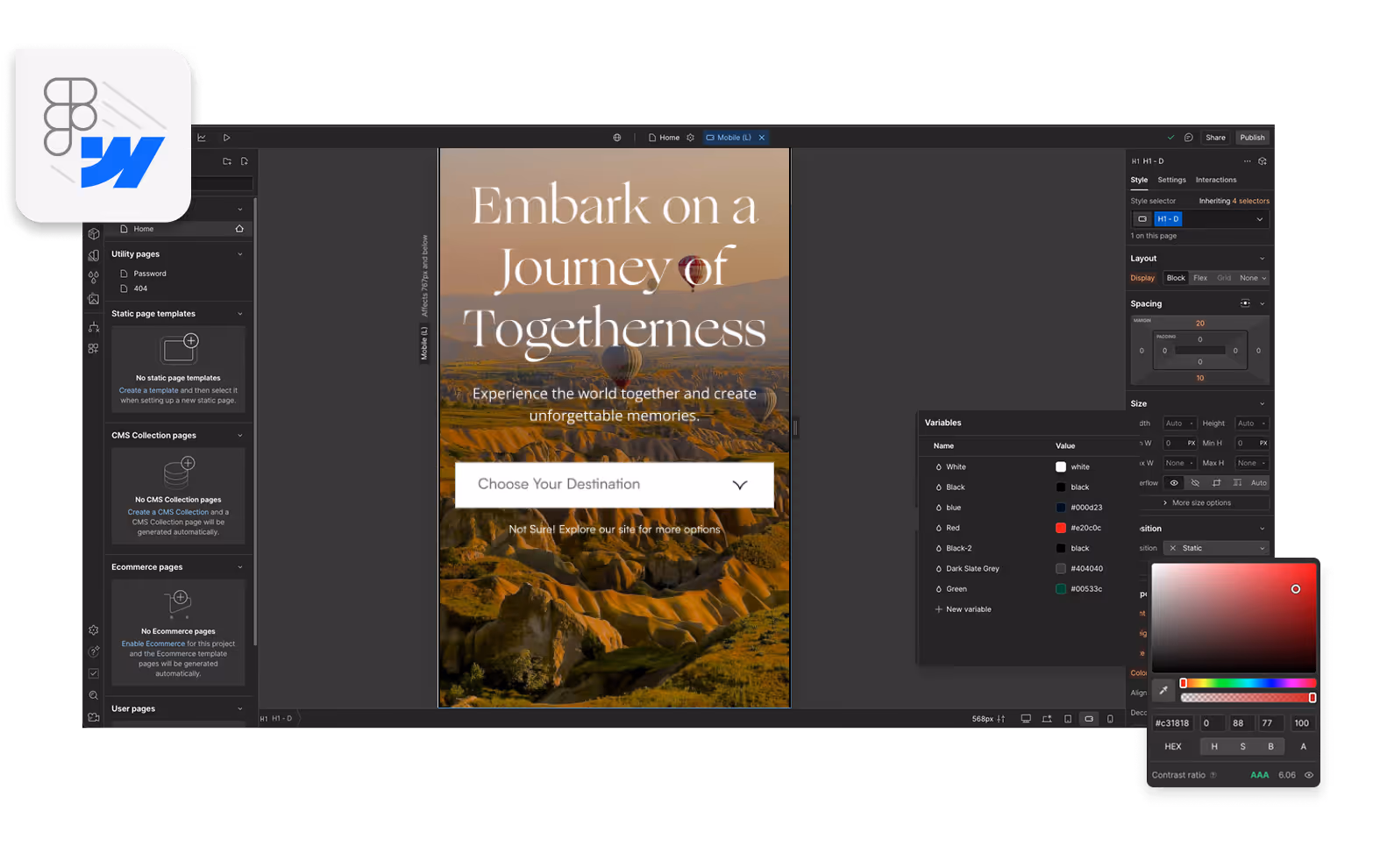
Task: Set overflow to Visible using the eye icon
Action: [x=1174, y=483]
